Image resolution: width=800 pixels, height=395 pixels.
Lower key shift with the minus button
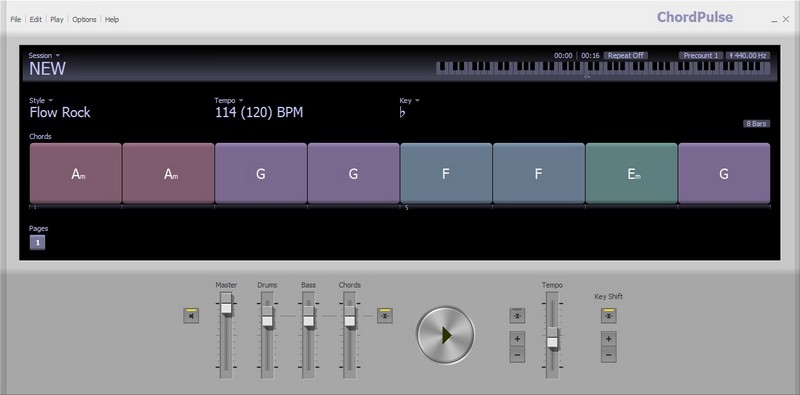click(609, 355)
